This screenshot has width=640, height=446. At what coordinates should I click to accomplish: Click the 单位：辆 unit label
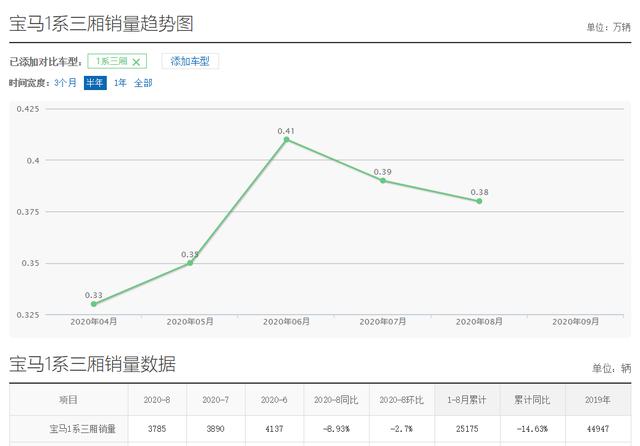pyautogui.click(x=611, y=368)
